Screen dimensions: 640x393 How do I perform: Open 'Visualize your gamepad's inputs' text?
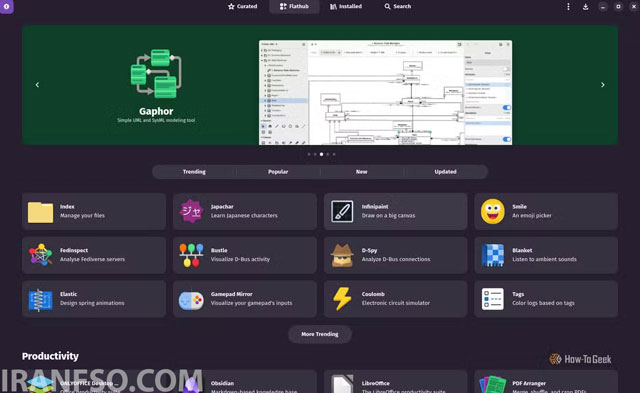coord(251,303)
